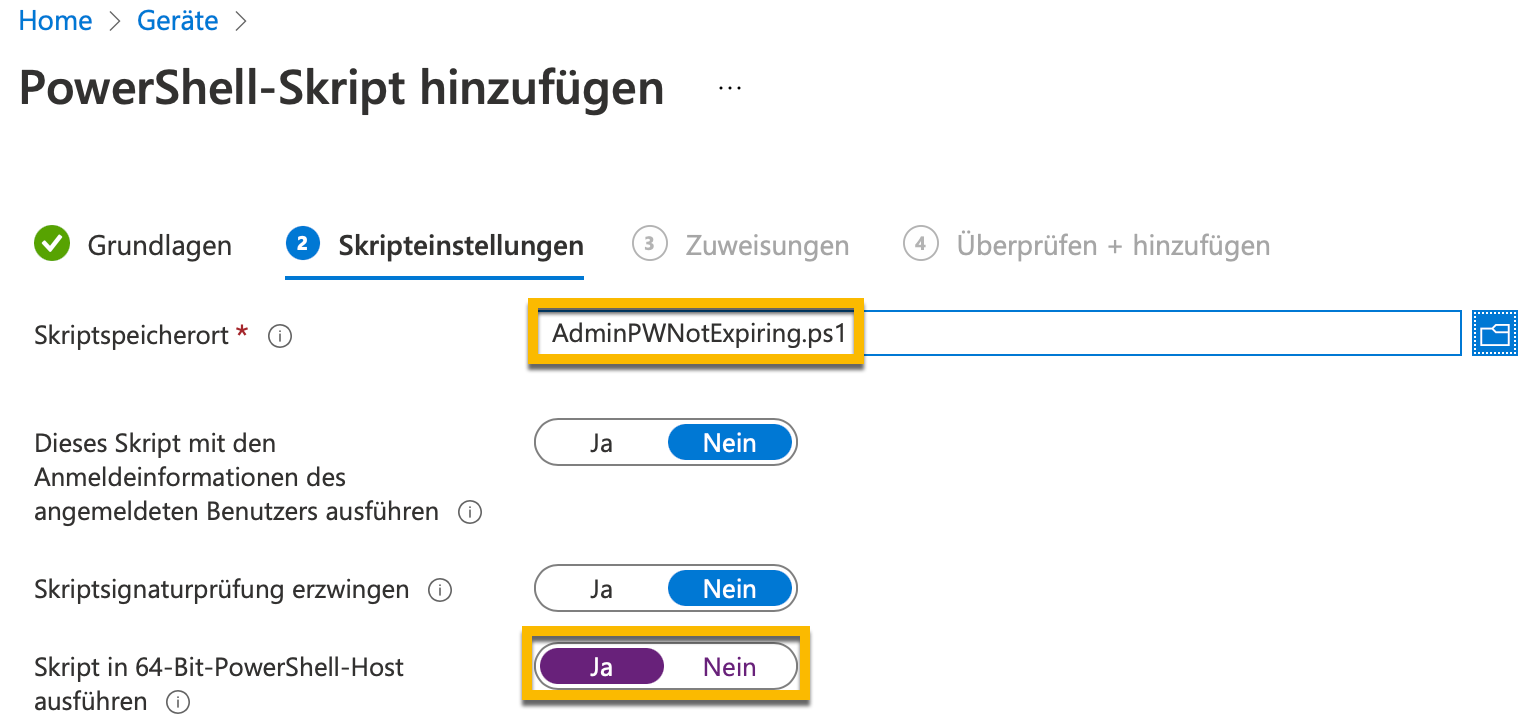This screenshot has height=724, width=1532.
Task: Click info icon for 64-Bit-PowerShell-Host setting
Action: point(178,702)
